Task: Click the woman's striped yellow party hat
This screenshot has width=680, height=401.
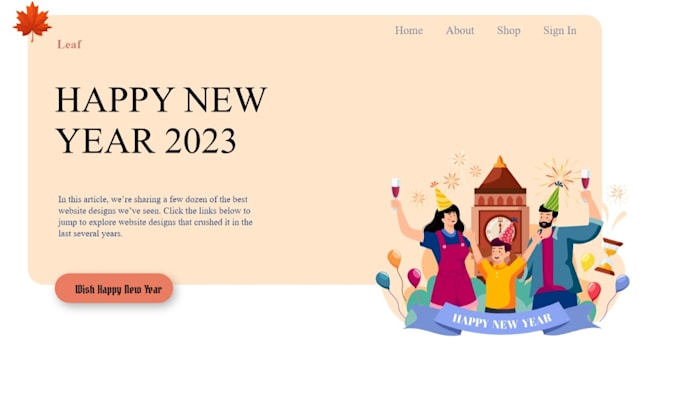Action: coord(442,197)
